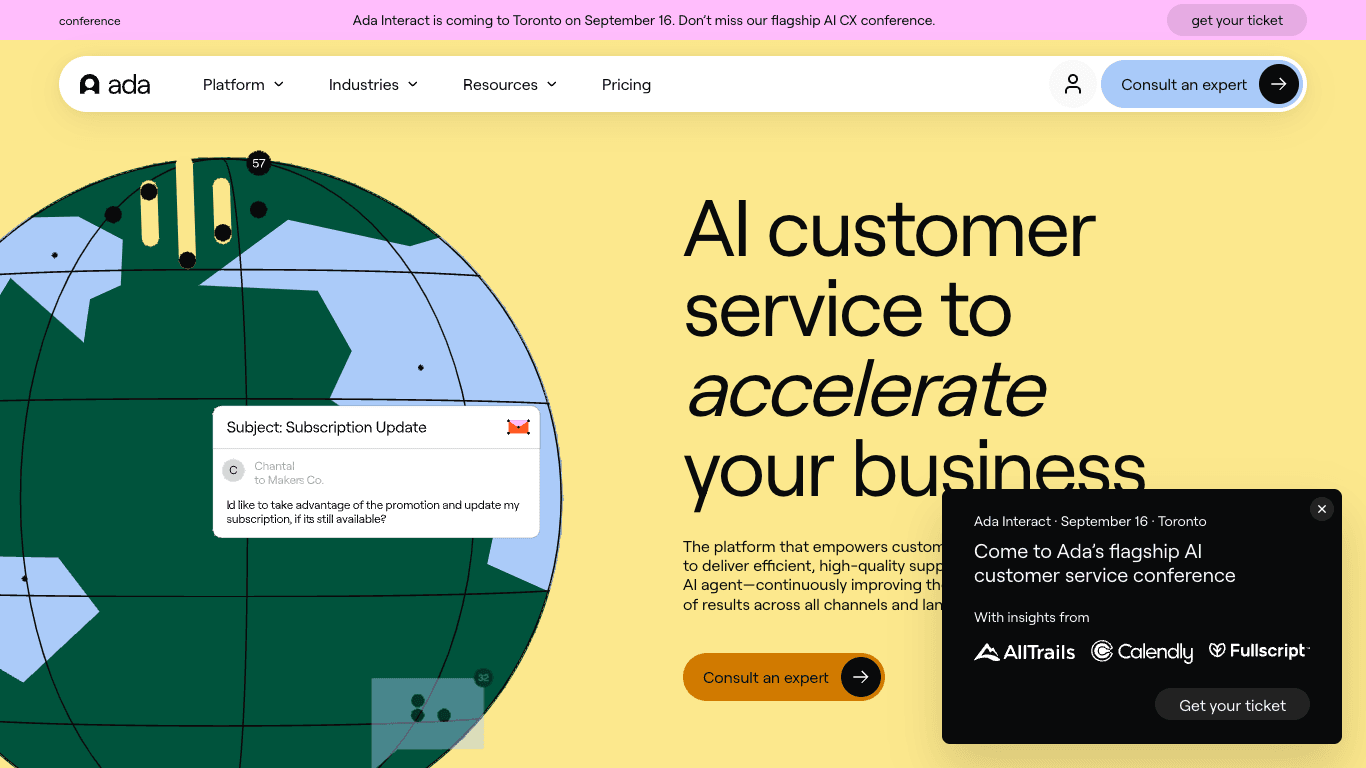
Task: Click the grey square overlay on globe
Action: [428, 723]
